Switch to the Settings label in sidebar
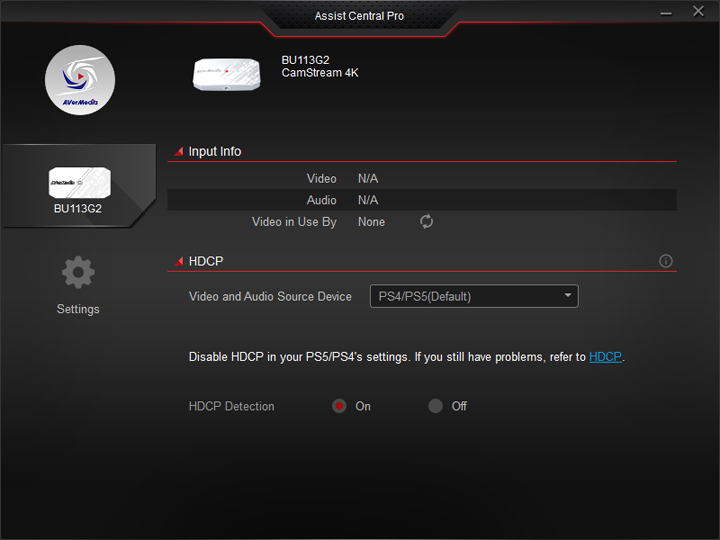Image resolution: width=720 pixels, height=540 pixels. point(78,309)
